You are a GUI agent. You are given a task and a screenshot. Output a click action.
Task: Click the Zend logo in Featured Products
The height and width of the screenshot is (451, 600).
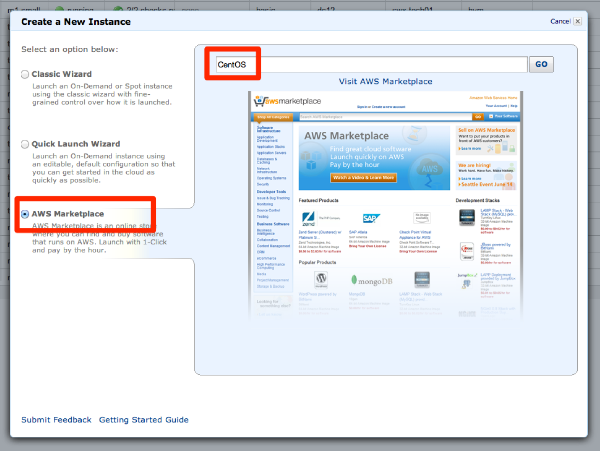[x=308, y=219]
